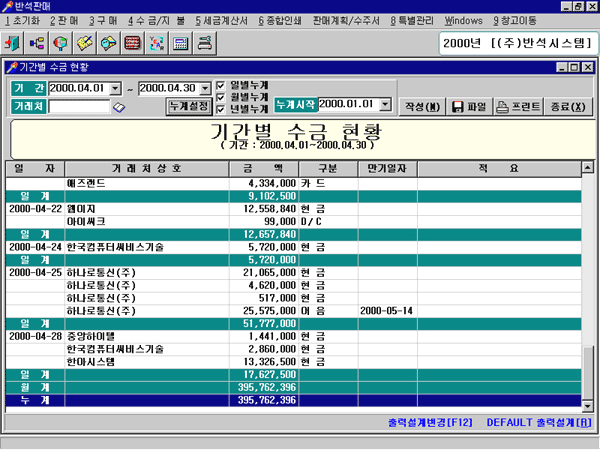Open the Windows menu
Image resolution: width=600 pixels, height=450 pixels.
(463, 21)
